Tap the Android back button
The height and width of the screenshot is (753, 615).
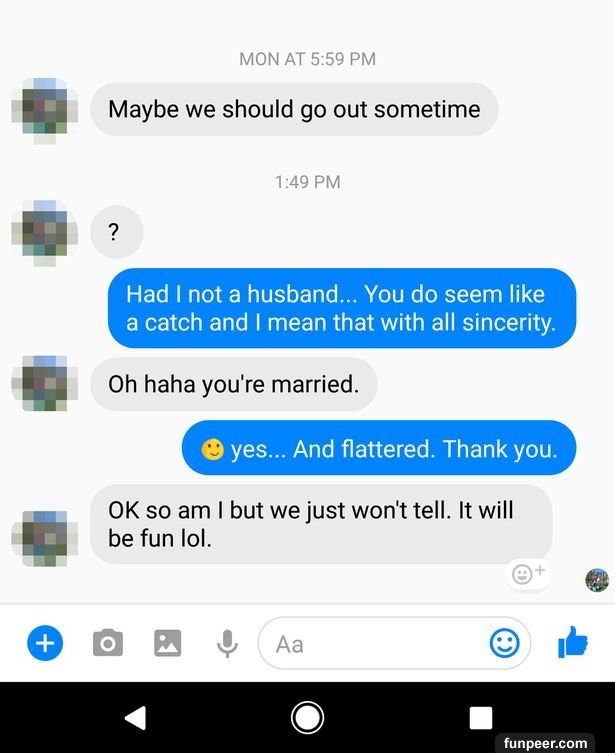tap(135, 718)
